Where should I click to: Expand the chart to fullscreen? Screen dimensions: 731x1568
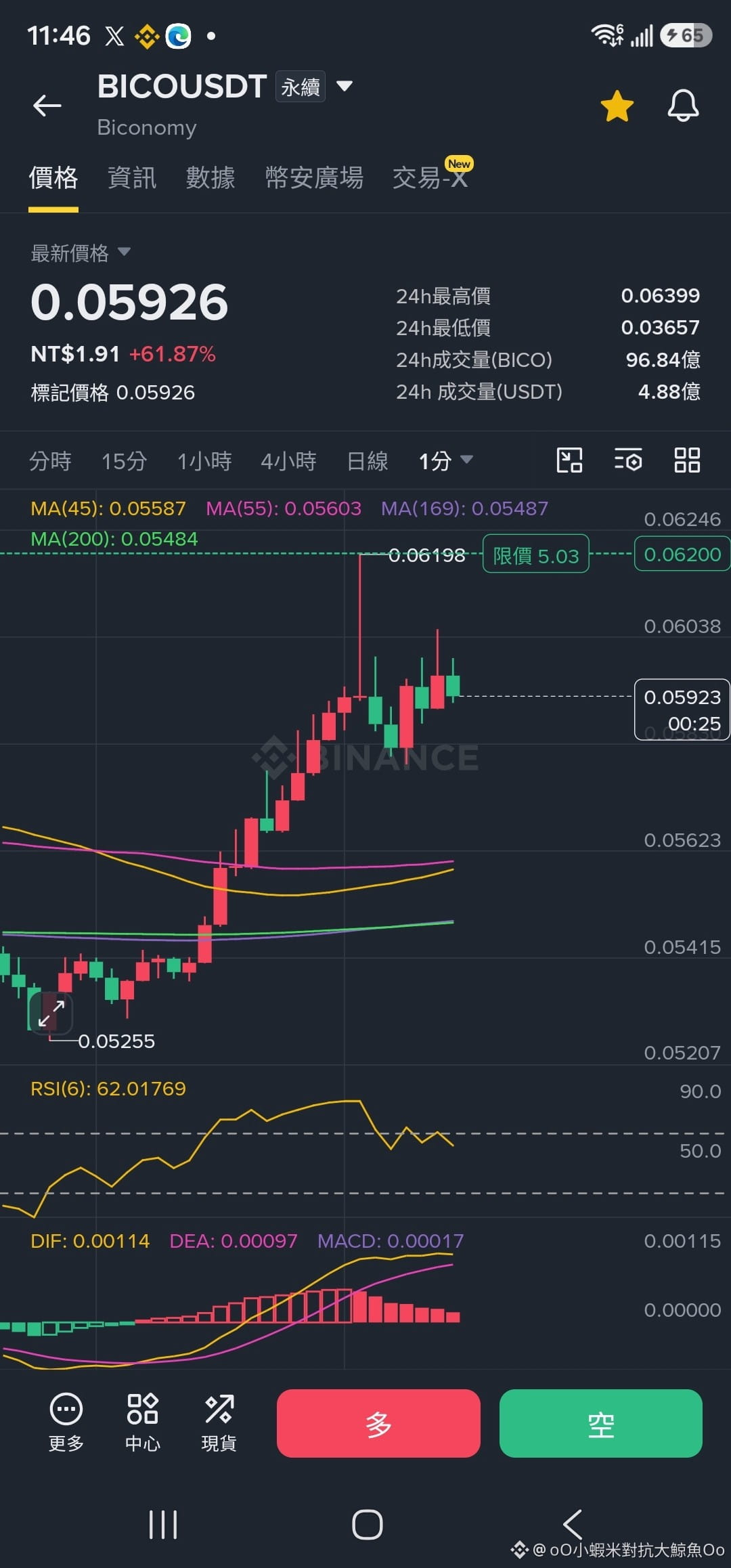[51, 1014]
